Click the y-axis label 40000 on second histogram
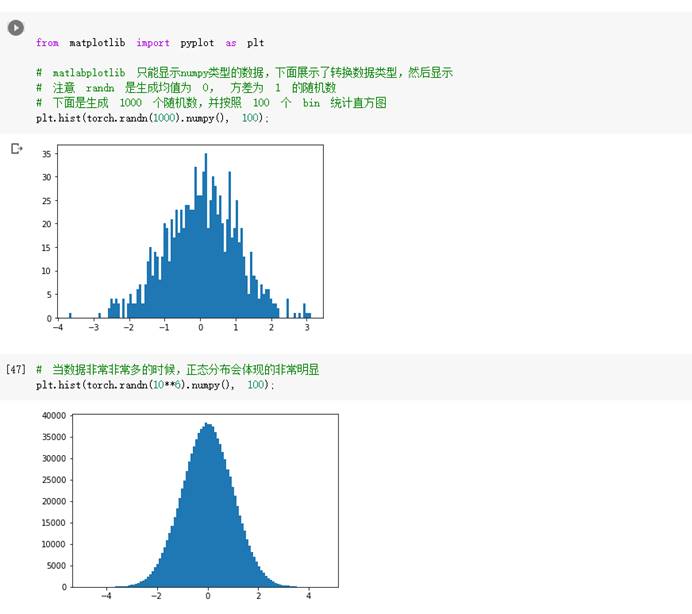Image resolution: width=692 pixels, height=614 pixels. pos(50,415)
